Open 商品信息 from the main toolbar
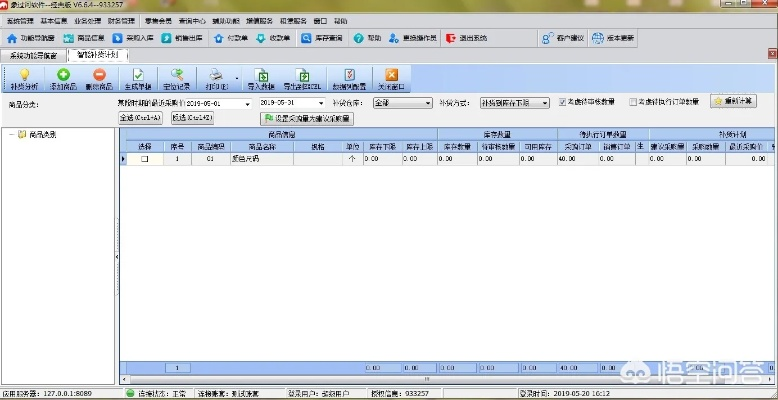 [84, 38]
